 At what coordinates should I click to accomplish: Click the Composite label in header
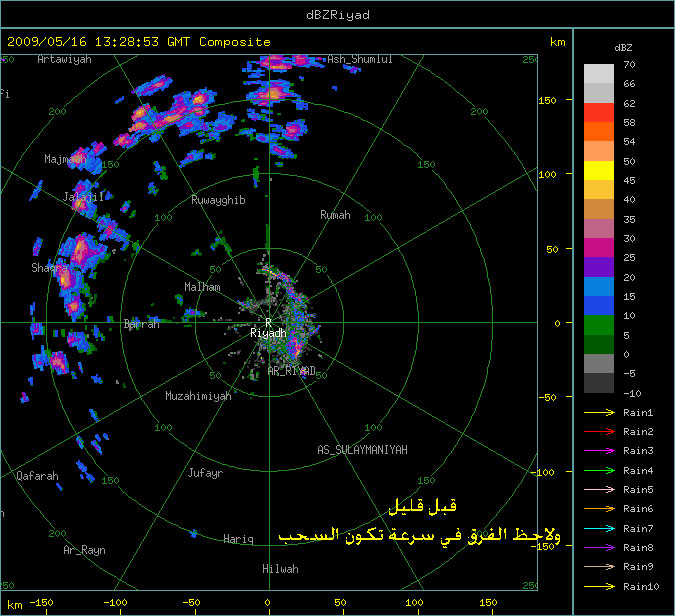tap(235, 42)
